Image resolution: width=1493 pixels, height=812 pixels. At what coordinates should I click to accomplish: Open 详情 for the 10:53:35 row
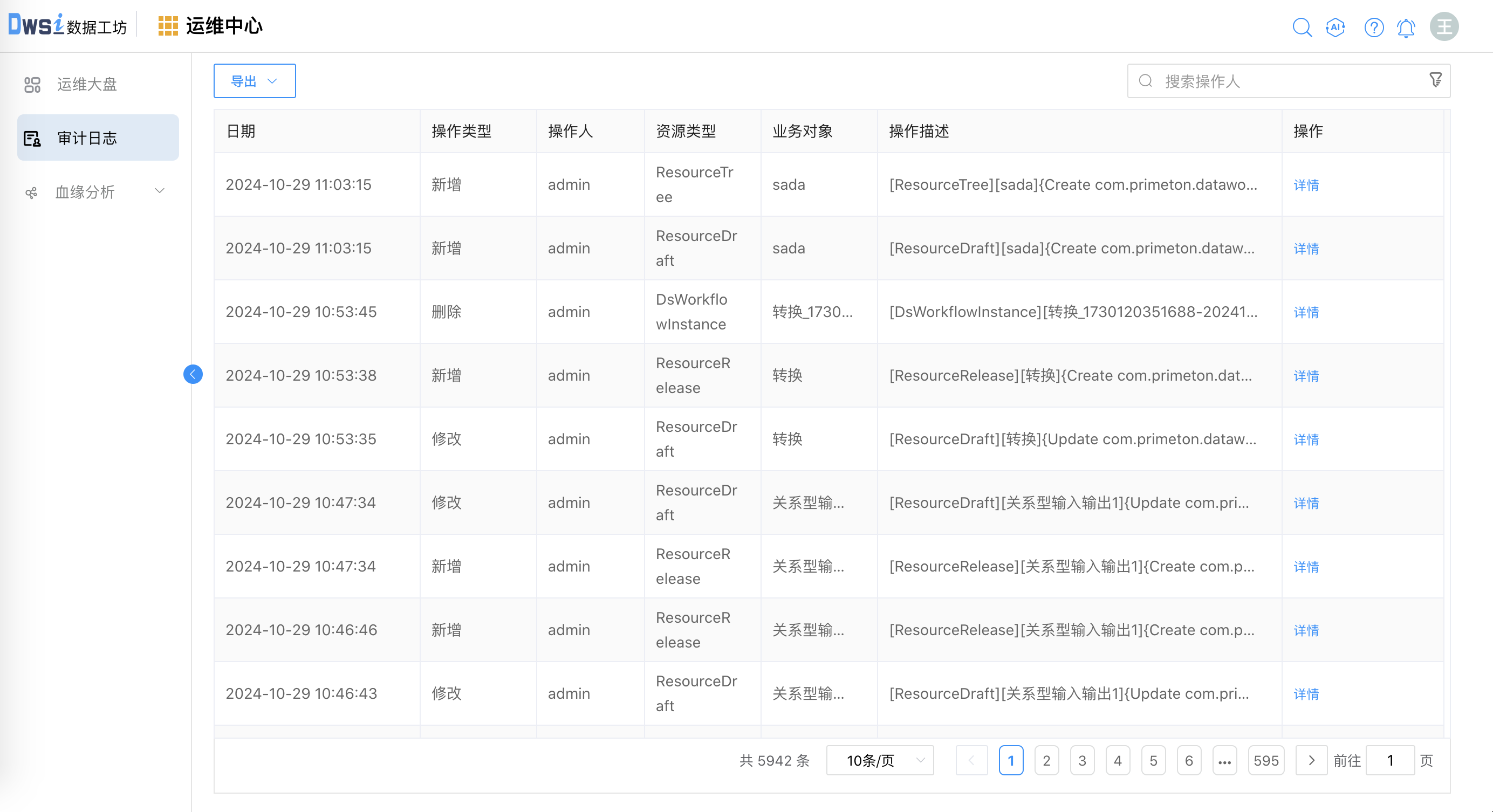[x=1306, y=439]
